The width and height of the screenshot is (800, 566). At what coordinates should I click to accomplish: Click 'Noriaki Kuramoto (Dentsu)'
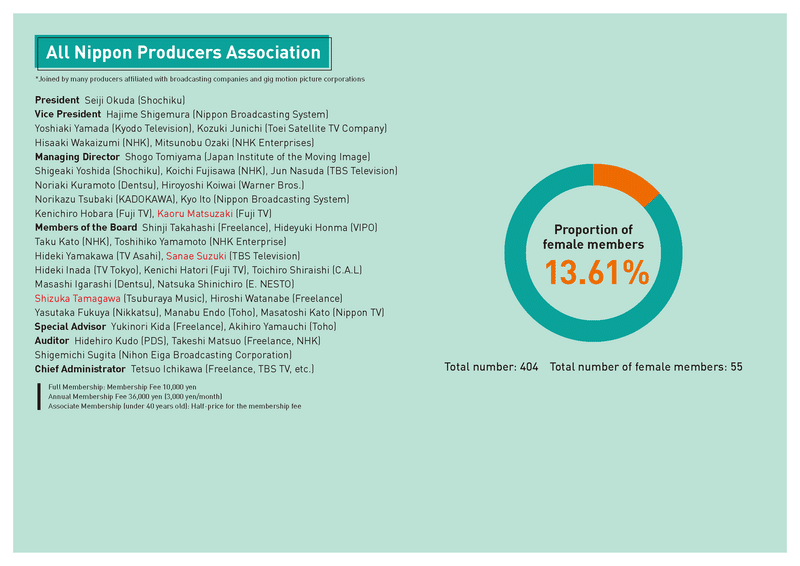95,185
